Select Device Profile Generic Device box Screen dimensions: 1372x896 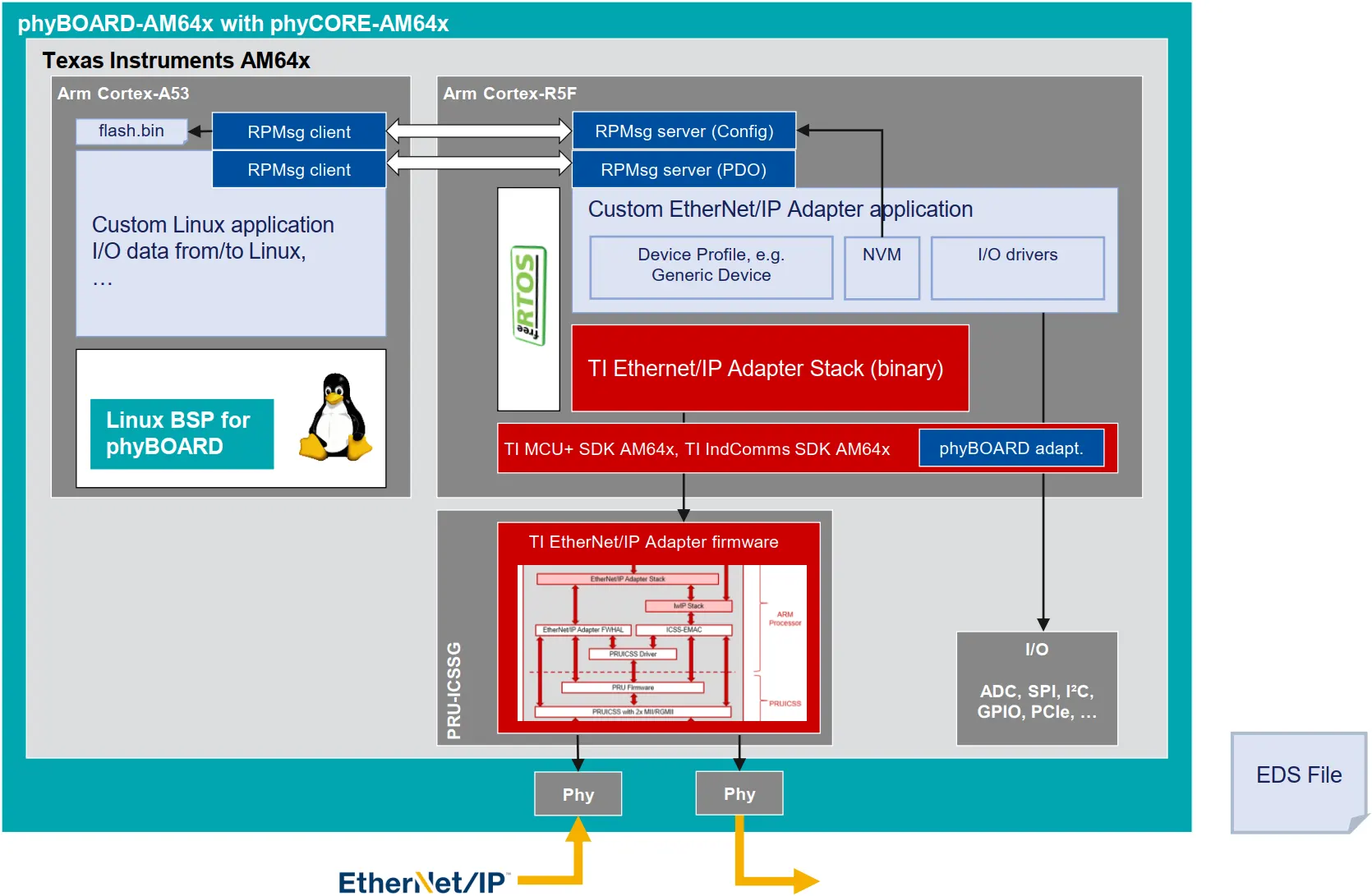pos(711,266)
